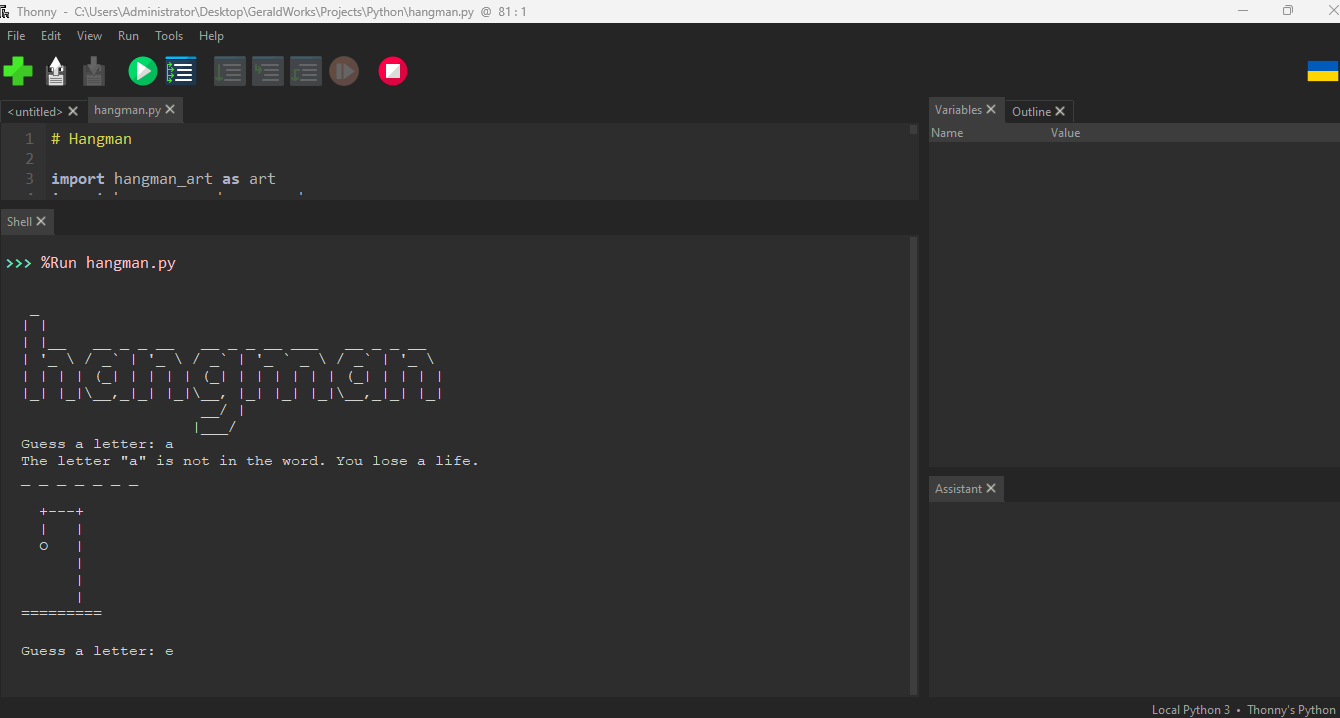Viewport: 1340px width, 718px height.
Task: Click the Save file toolbar icon
Action: tap(94, 71)
